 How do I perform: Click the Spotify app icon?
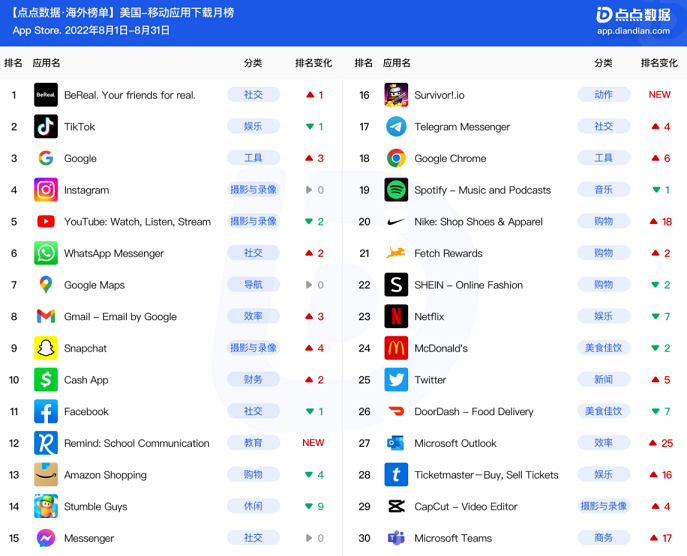pyautogui.click(x=396, y=190)
